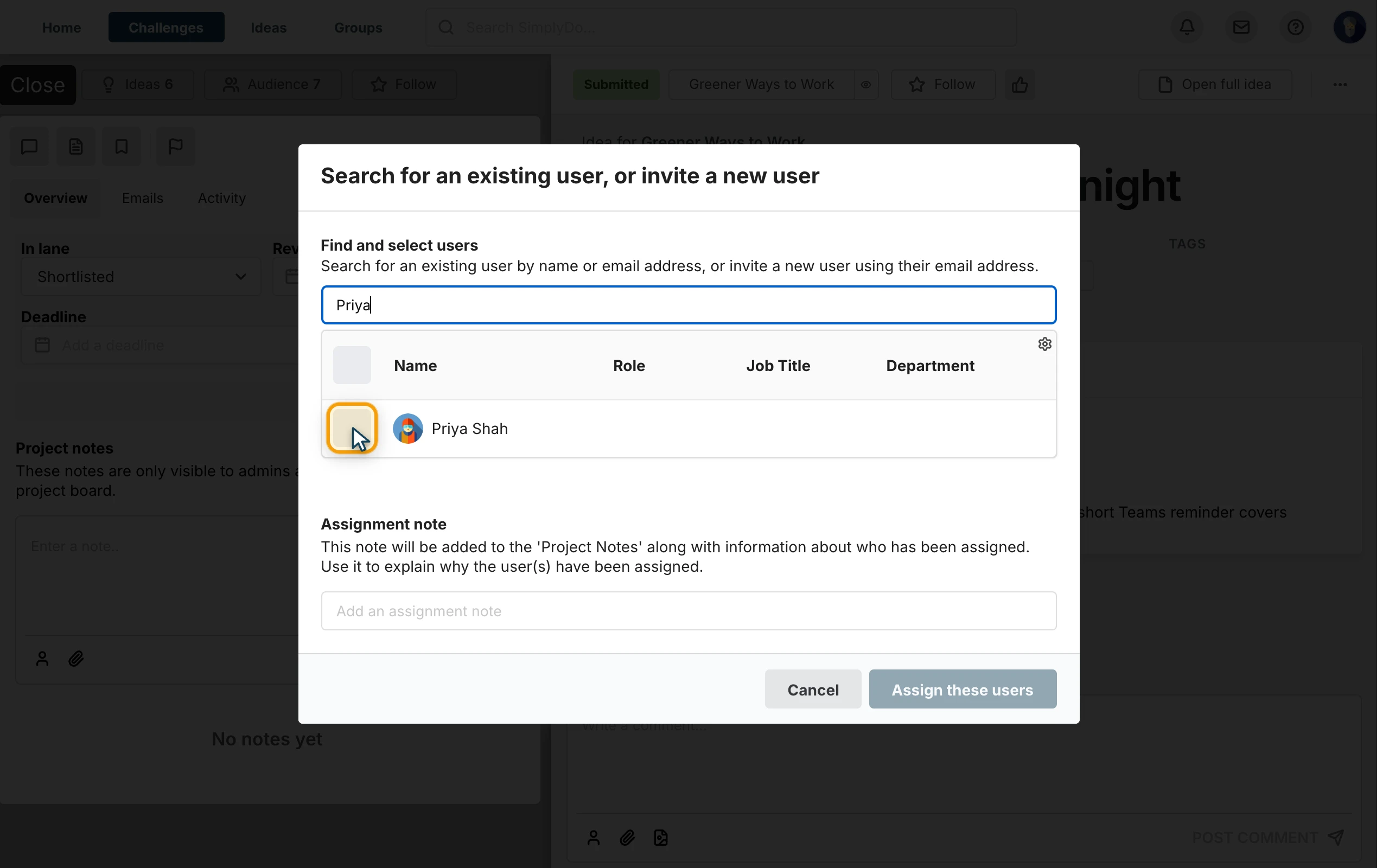Click the notifications bell icon
Viewport: 1389px width, 868px height.
click(x=1187, y=27)
